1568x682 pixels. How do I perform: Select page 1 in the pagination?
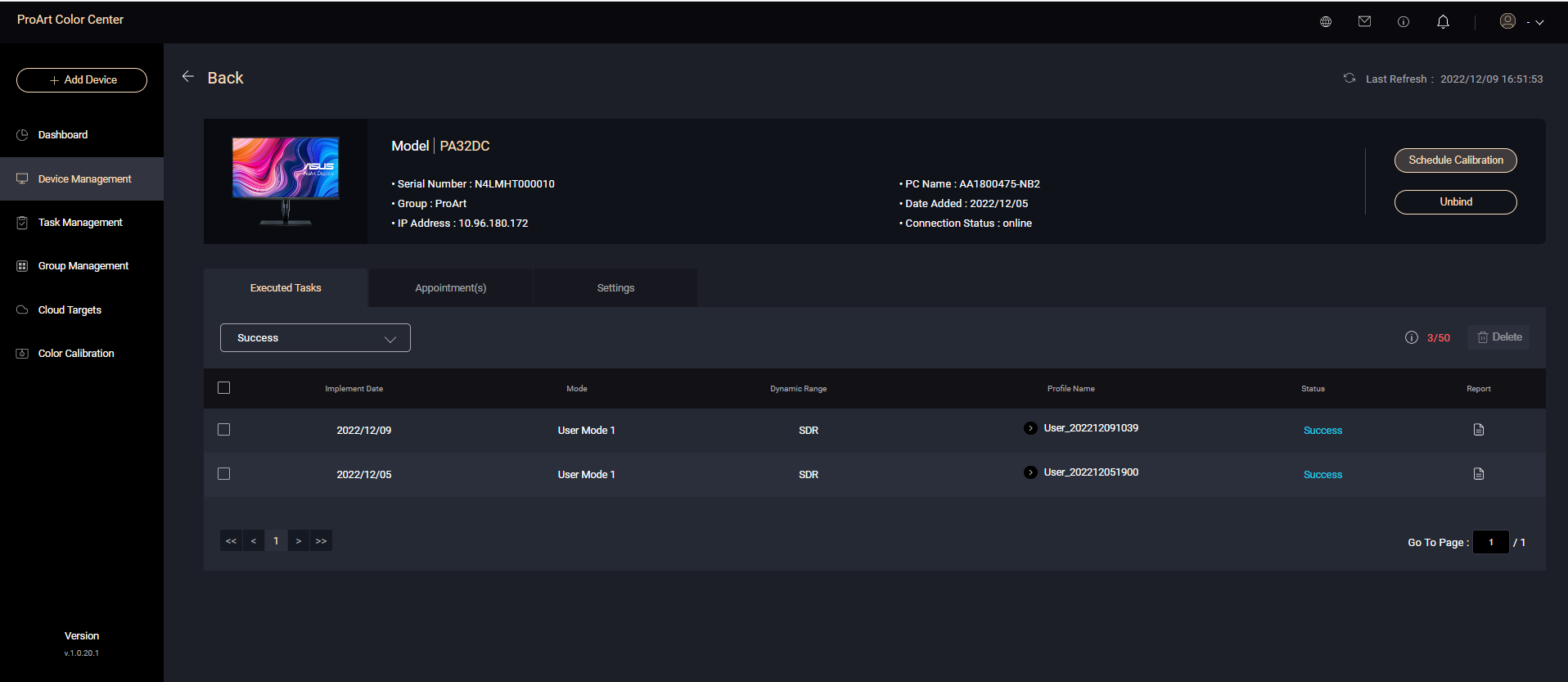click(x=276, y=541)
